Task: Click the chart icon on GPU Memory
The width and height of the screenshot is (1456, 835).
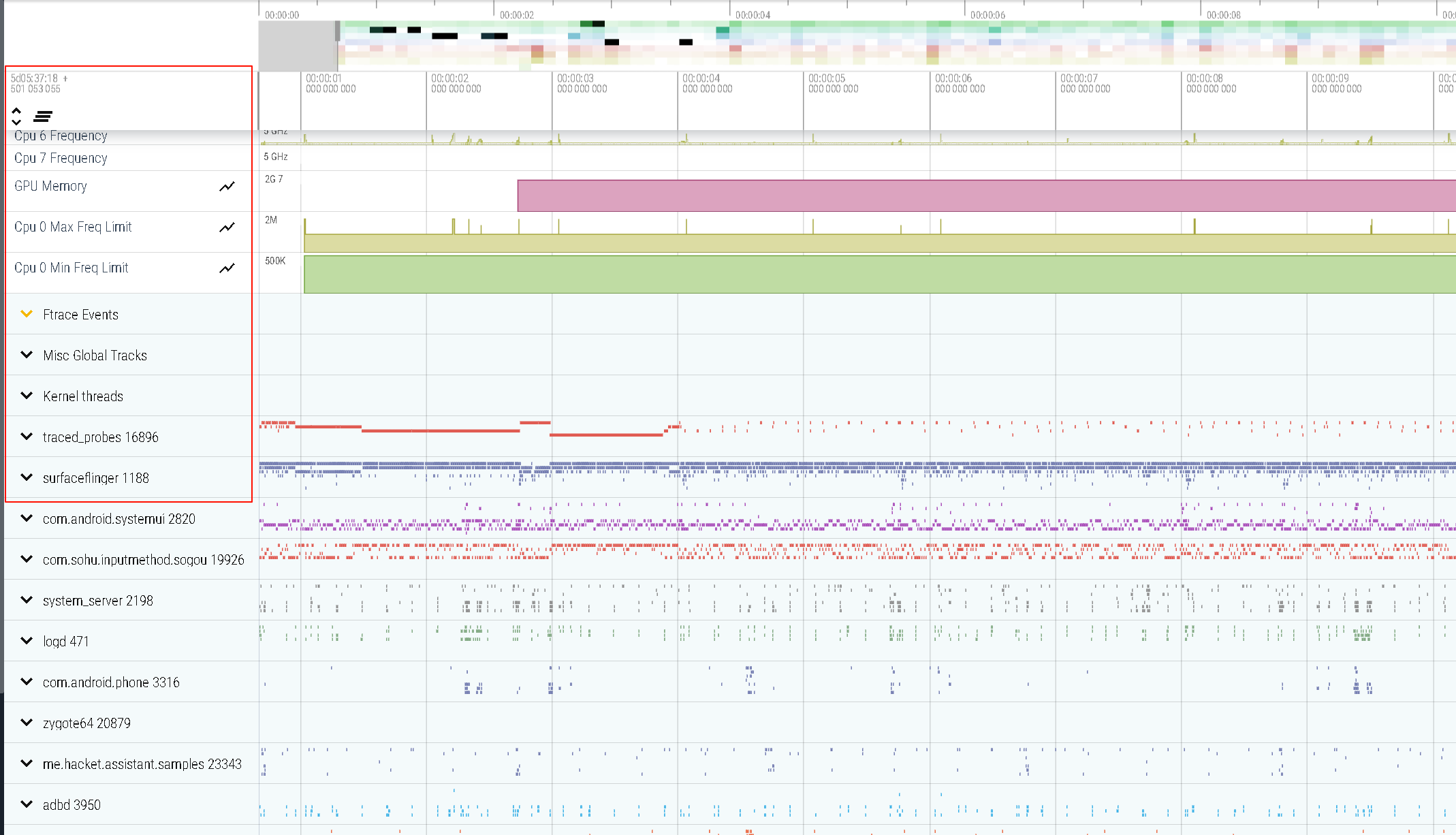Action: (x=227, y=187)
